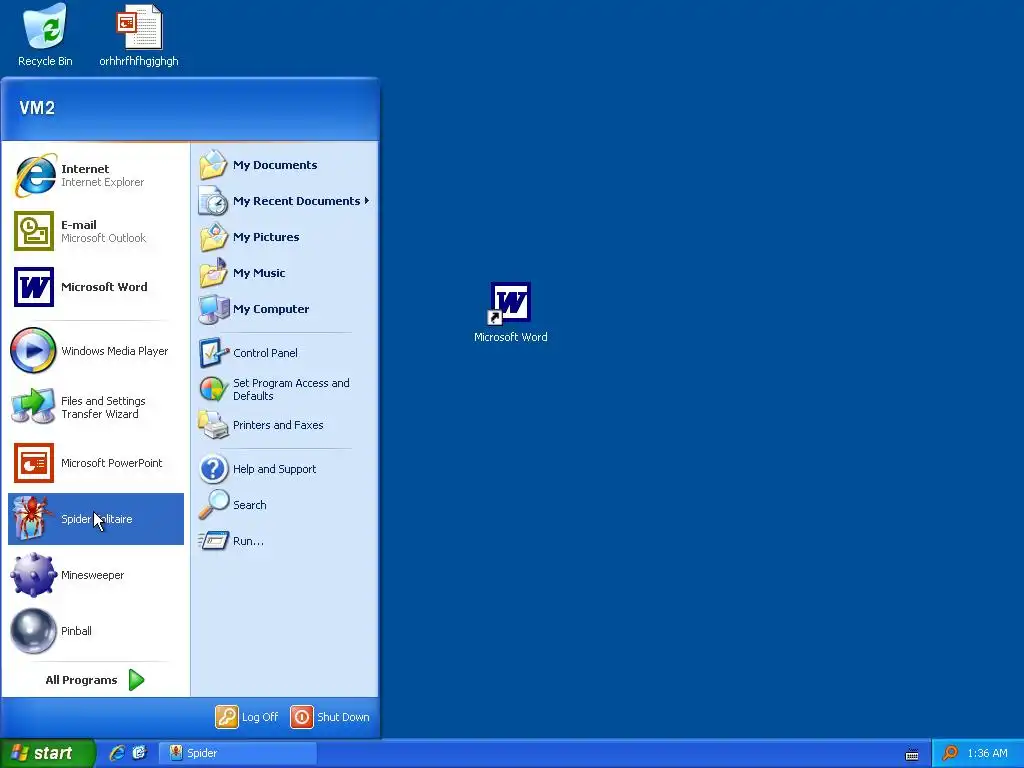The height and width of the screenshot is (768, 1024).
Task: Click the "Microsoft Outlook" subtitle text
Action: (x=103, y=238)
